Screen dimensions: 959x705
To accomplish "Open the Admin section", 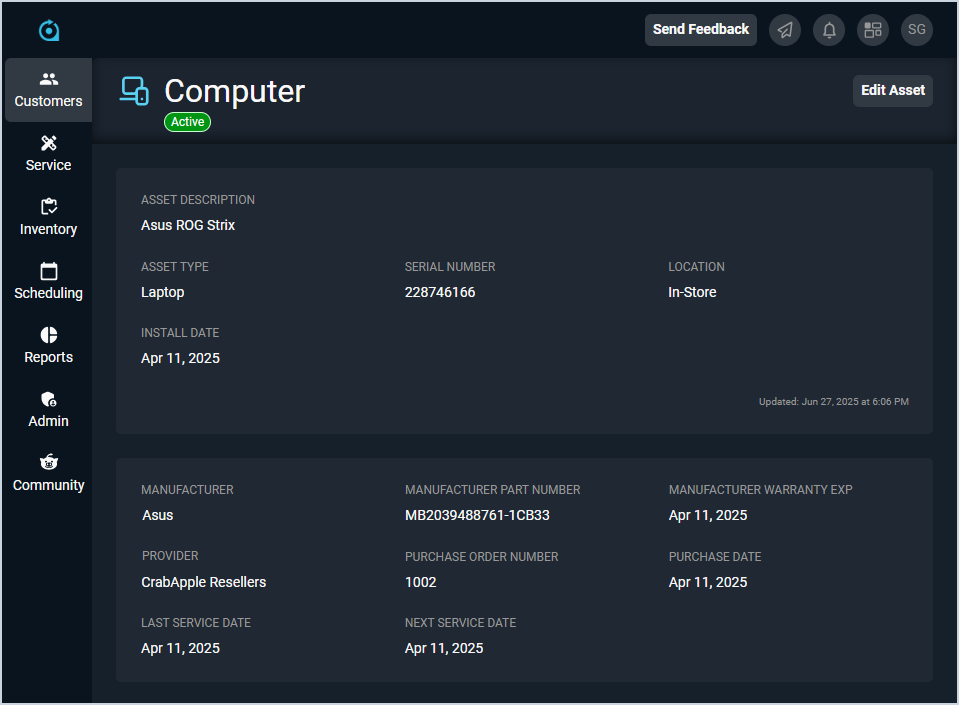I will point(48,410).
